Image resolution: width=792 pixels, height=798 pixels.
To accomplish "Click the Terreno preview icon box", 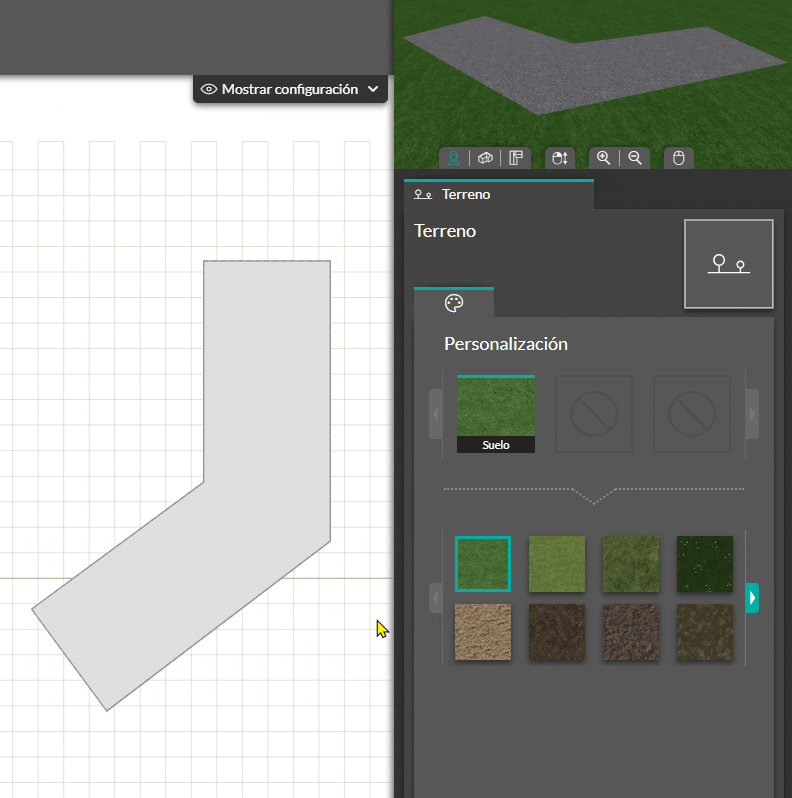I will click(728, 264).
